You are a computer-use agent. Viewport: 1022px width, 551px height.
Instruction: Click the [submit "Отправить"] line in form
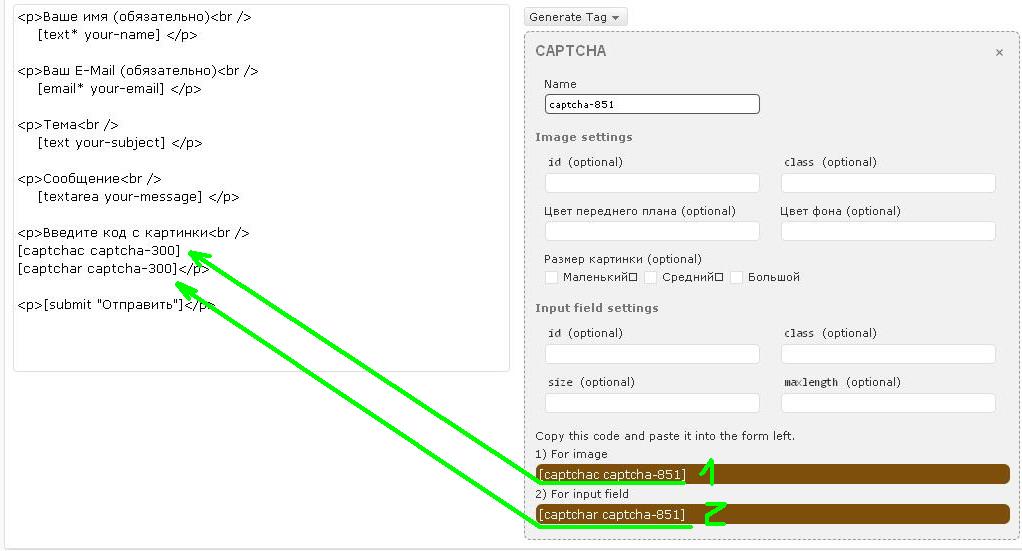pyautogui.click(x=113, y=305)
